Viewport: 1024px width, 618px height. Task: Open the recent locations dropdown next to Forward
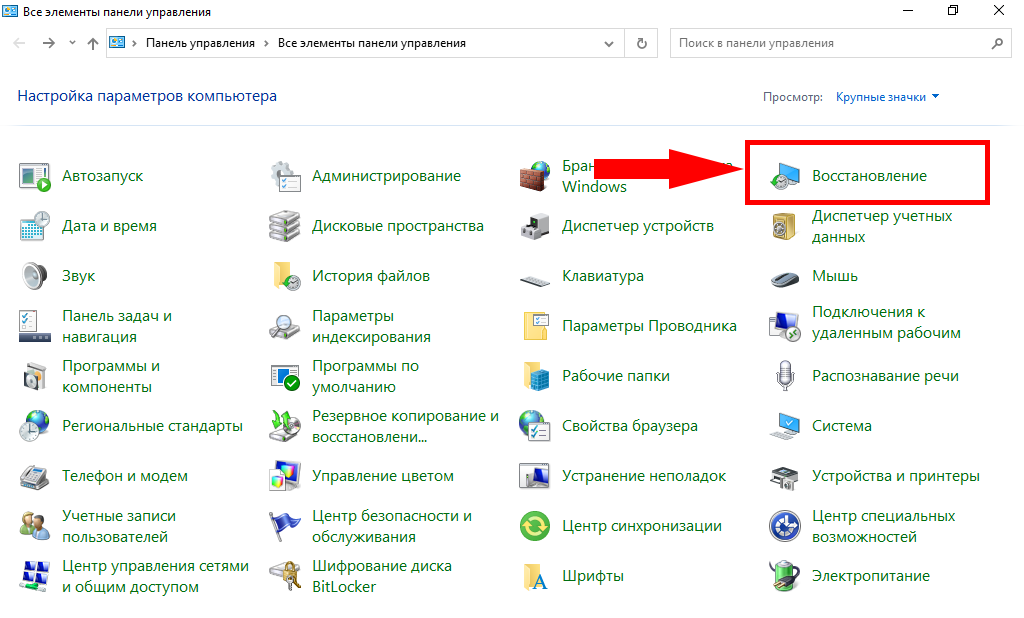tap(72, 44)
